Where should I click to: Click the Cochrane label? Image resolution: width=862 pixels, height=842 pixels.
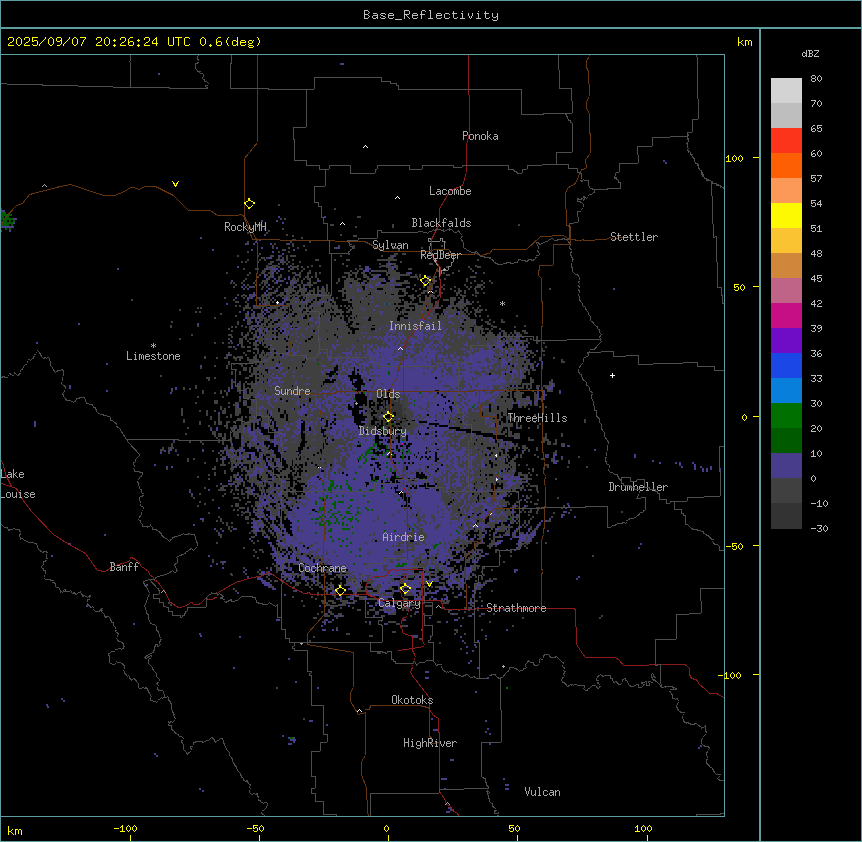(x=322, y=568)
